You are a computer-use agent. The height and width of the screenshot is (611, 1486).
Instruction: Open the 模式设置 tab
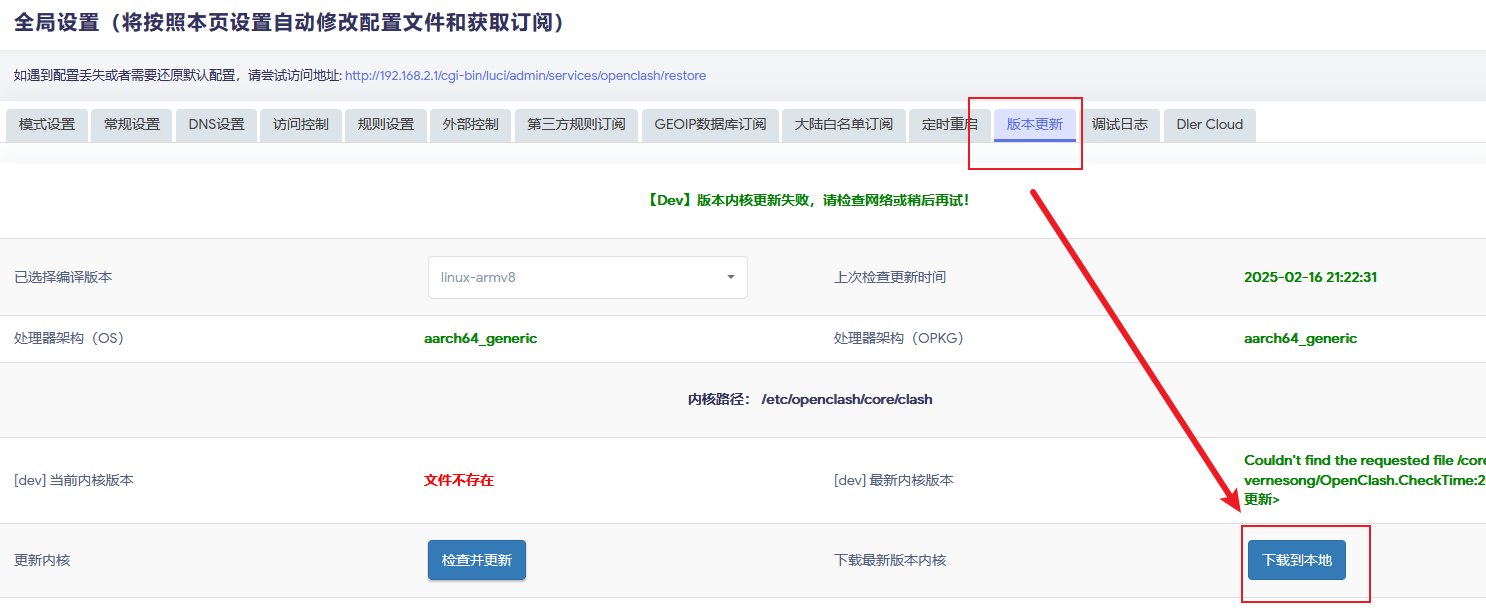click(x=47, y=125)
